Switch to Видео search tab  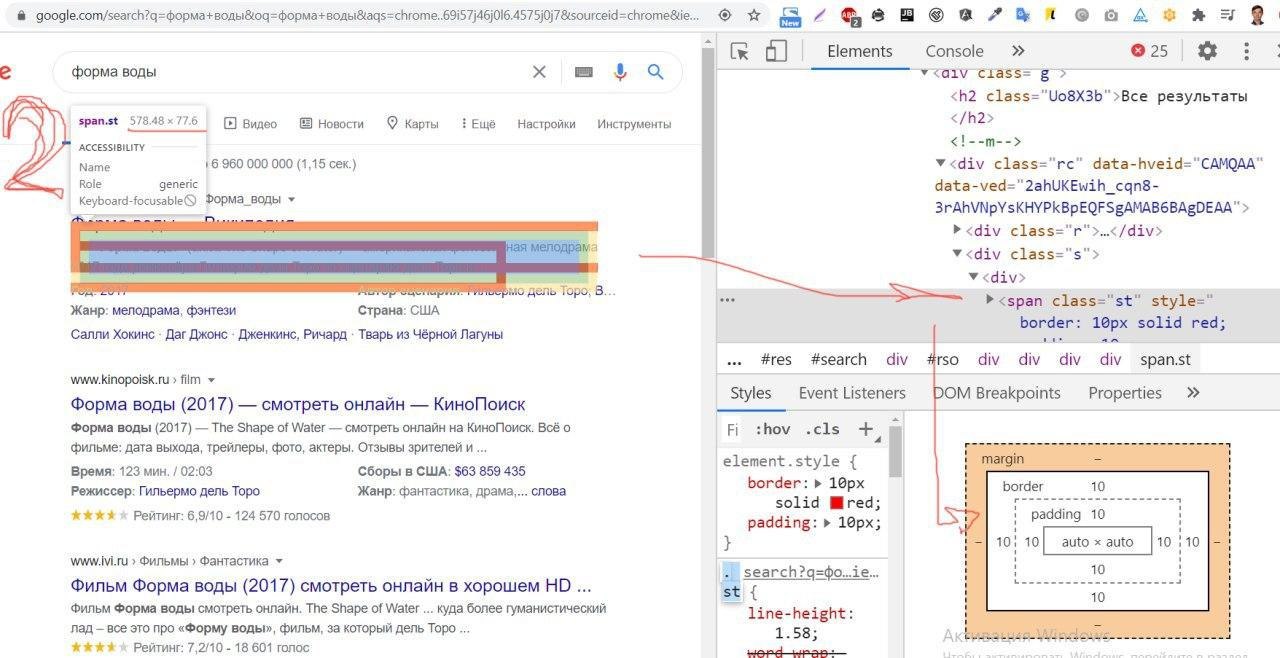(x=251, y=124)
